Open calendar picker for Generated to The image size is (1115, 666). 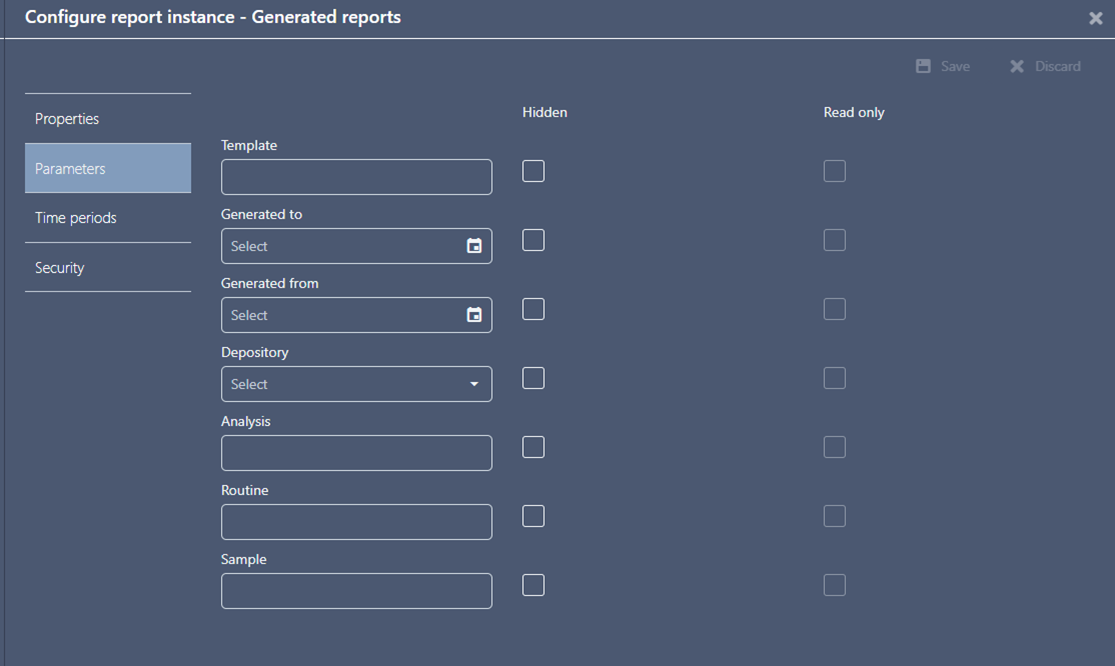(x=474, y=246)
